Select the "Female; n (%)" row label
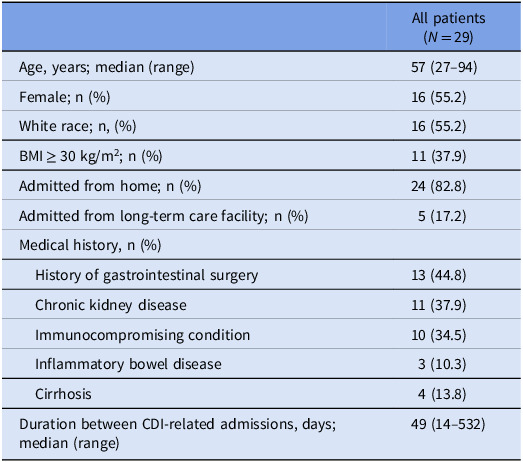The width and height of the screenshot is (523, 462). point(65,97)
